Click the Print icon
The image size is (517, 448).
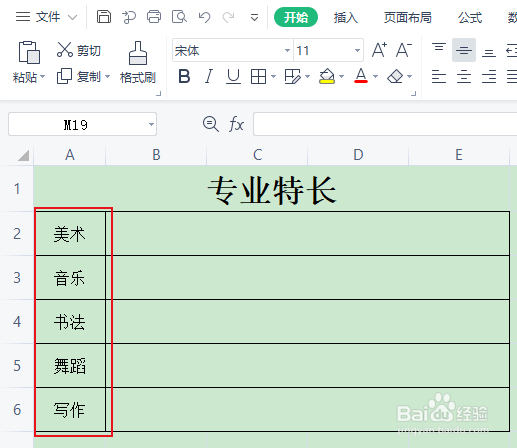tap(154, 17)
